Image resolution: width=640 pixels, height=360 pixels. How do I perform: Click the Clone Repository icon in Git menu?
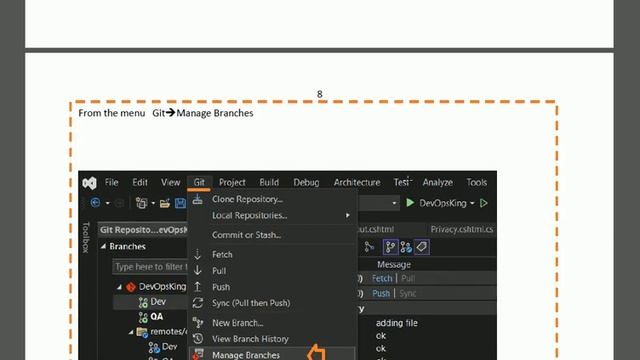pyautogui.click(x=198, y=199)
